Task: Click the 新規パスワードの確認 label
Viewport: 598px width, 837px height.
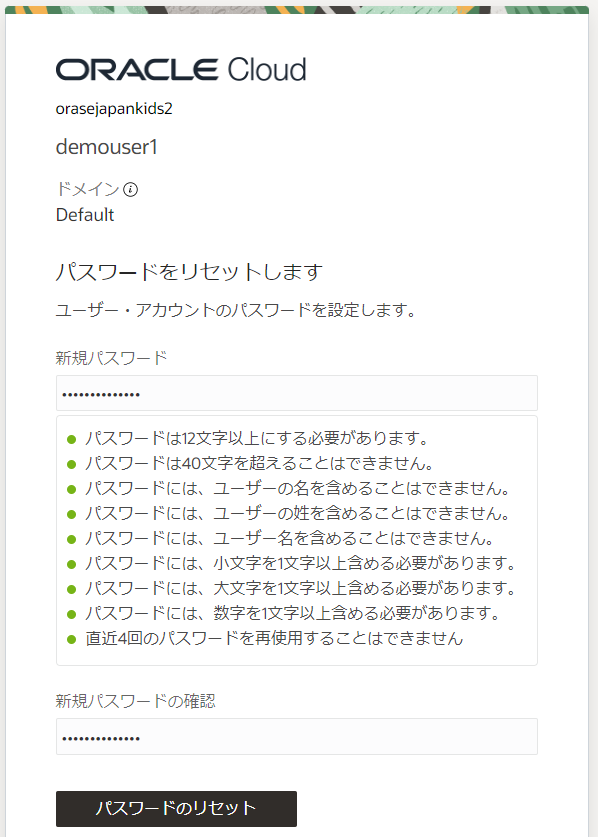Action: pos(136,701)
